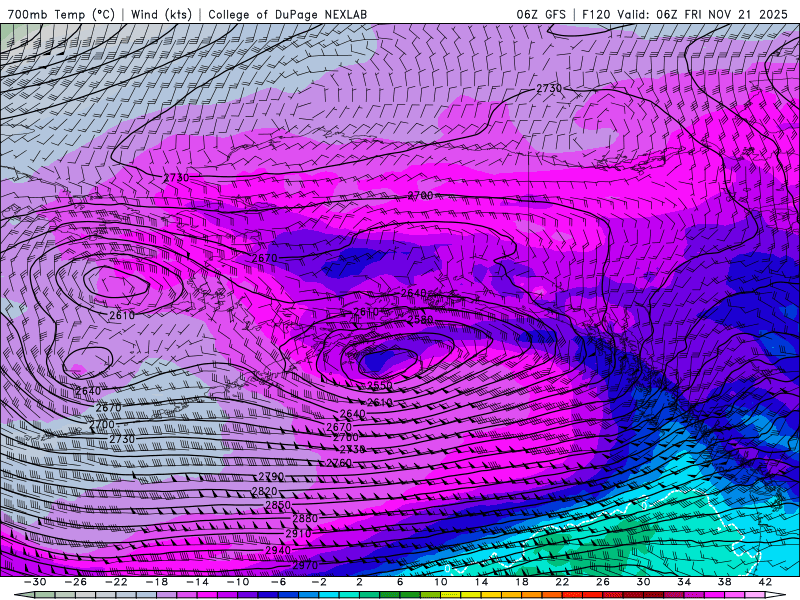The image size is (800, 600).
Task: Click the 22 value on temperature legend
Action: point(562,582)
